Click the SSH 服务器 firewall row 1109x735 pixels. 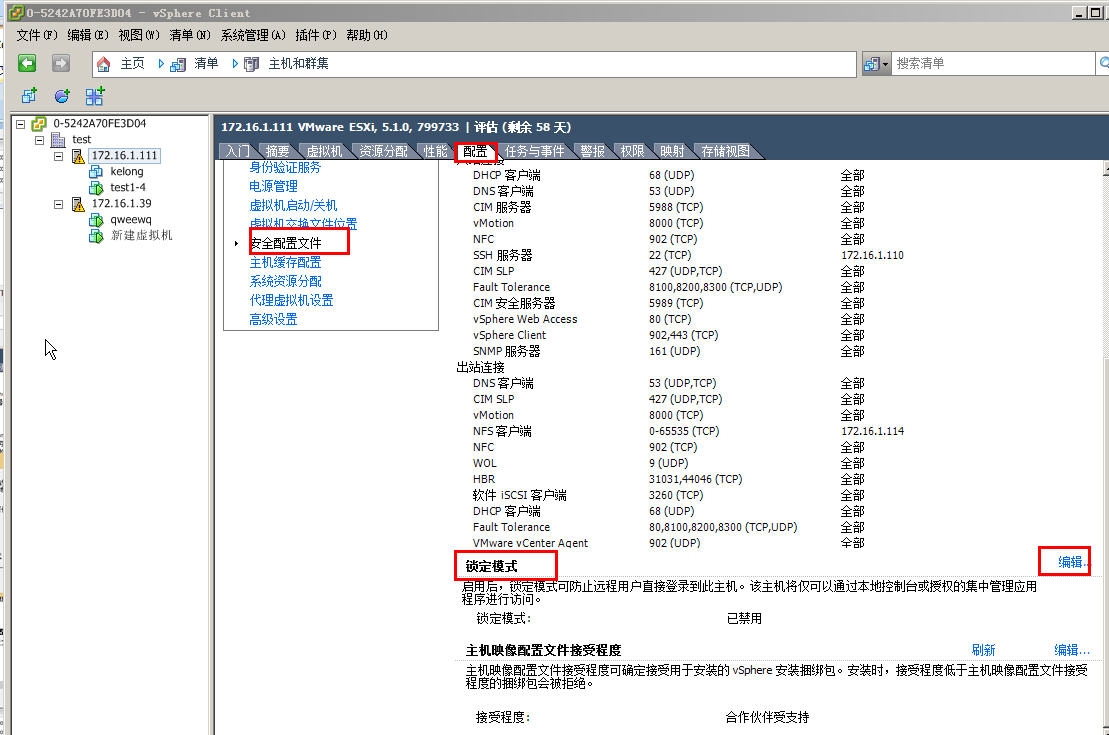point(688,255)
